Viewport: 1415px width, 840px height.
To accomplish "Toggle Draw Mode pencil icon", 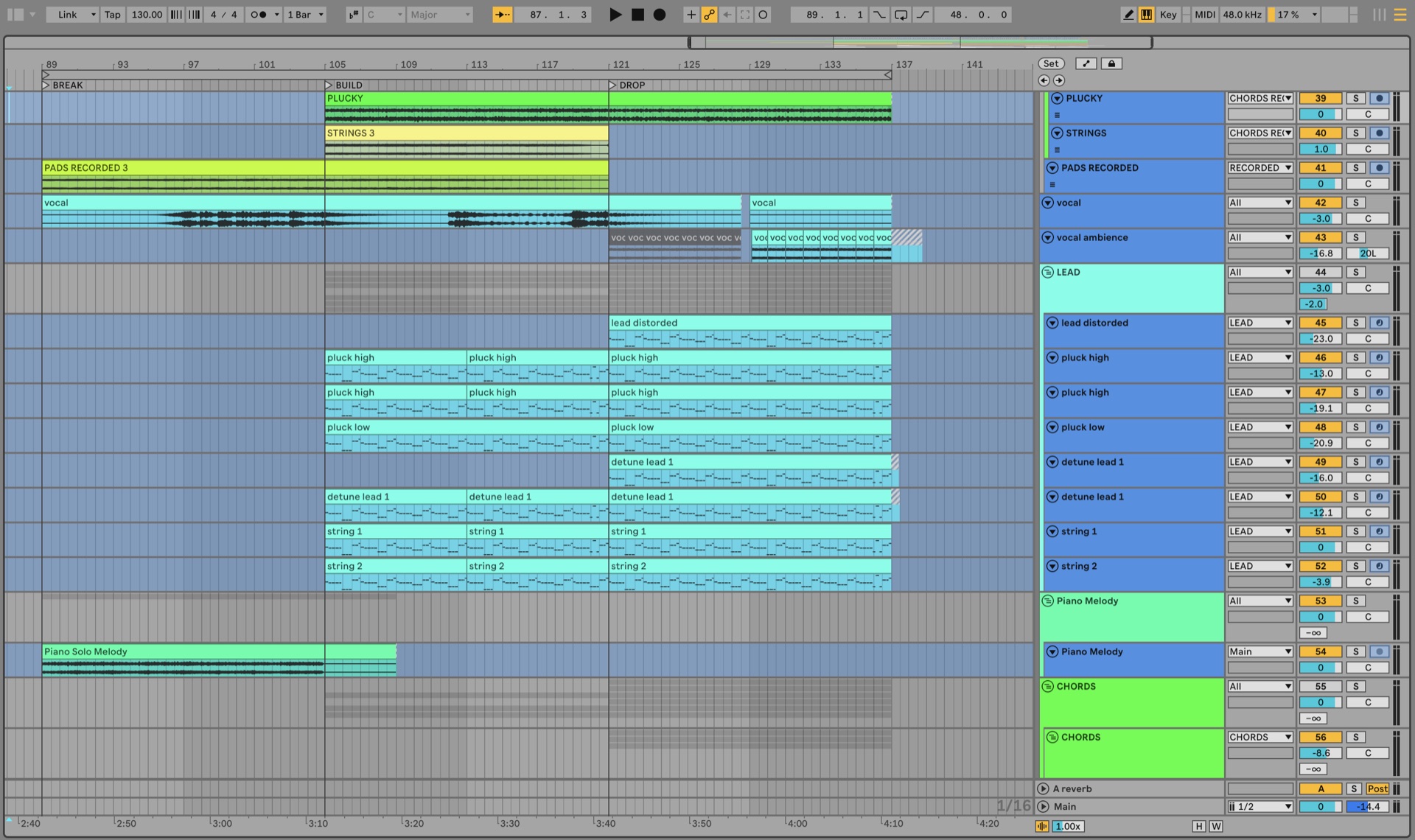I will (1128, 14).
